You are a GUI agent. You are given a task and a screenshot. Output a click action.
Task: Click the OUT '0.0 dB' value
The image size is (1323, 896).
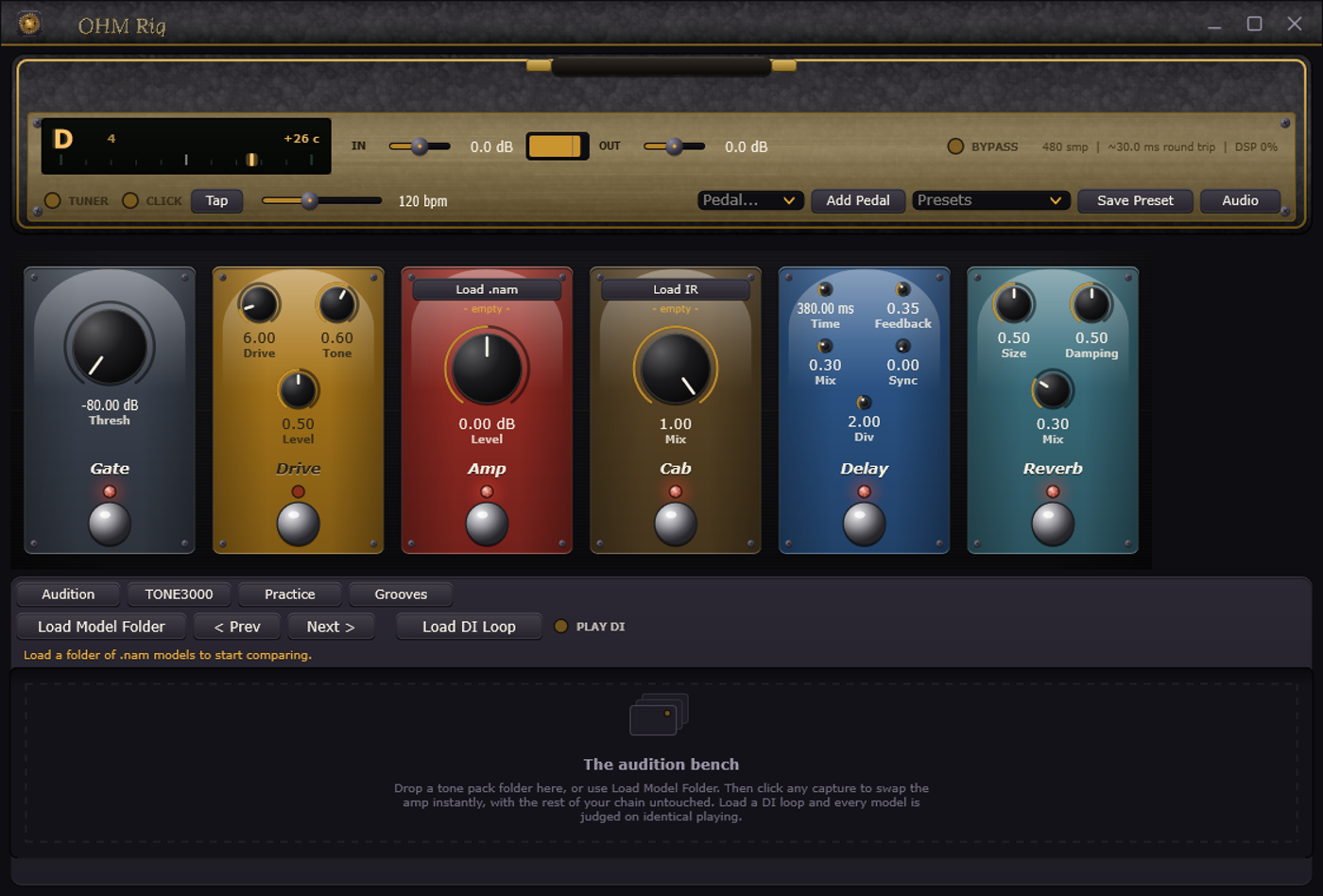[x=746, y=147]
